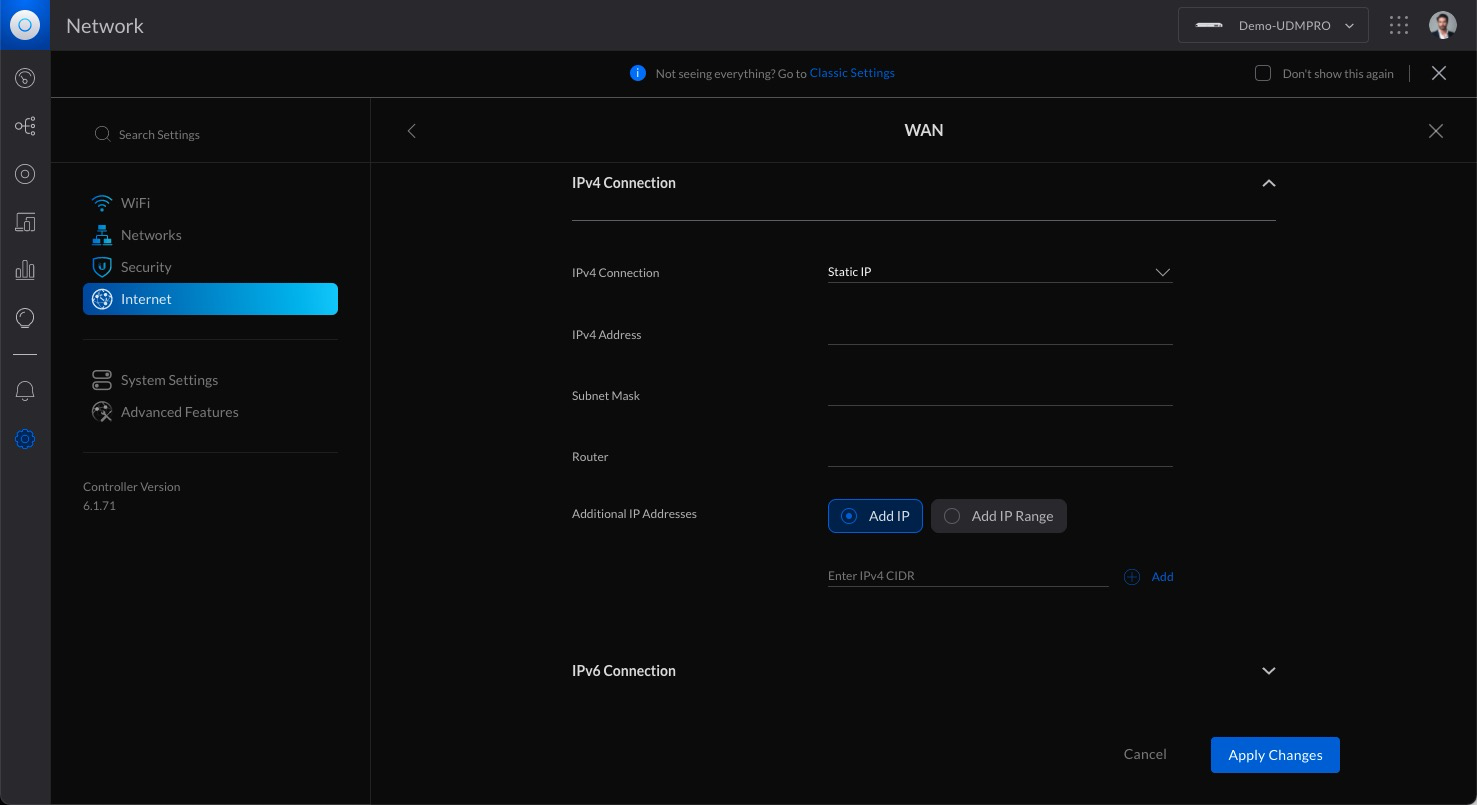Select the Add IP radio option
Image resolution: width=1477 pixels, height=805 pixels.
(x=875, y=516)
